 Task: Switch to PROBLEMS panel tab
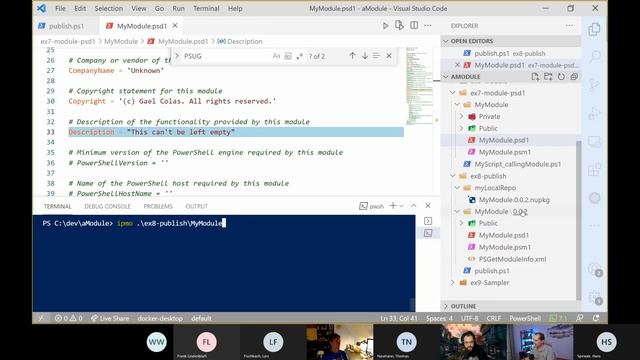[158, 206]
